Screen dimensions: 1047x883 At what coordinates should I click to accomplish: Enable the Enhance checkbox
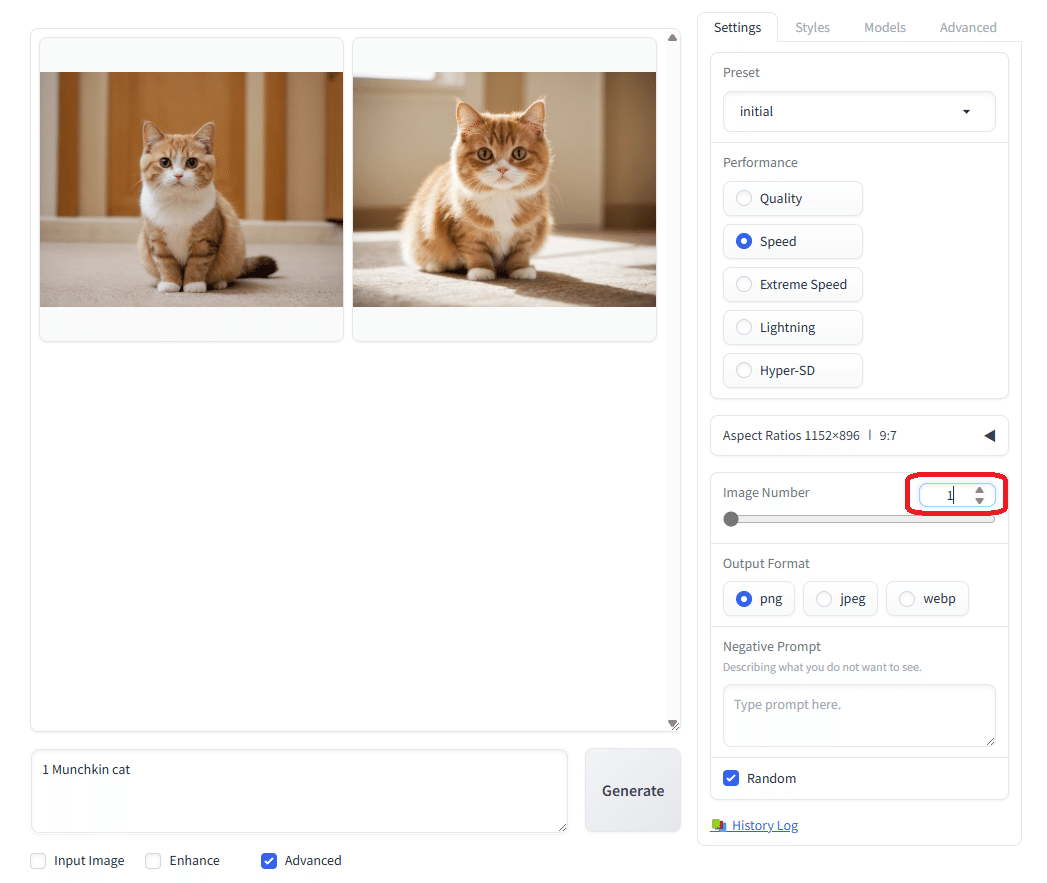pos(153,860)
